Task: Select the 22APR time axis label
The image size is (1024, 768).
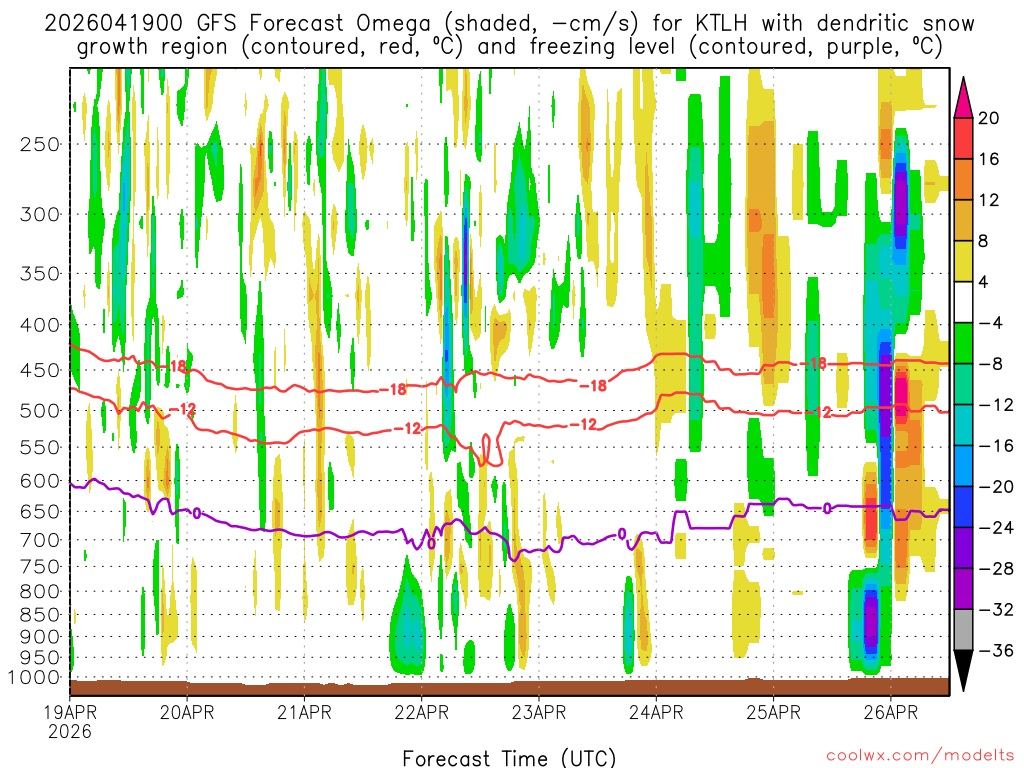Action: [x=421, y=712]
